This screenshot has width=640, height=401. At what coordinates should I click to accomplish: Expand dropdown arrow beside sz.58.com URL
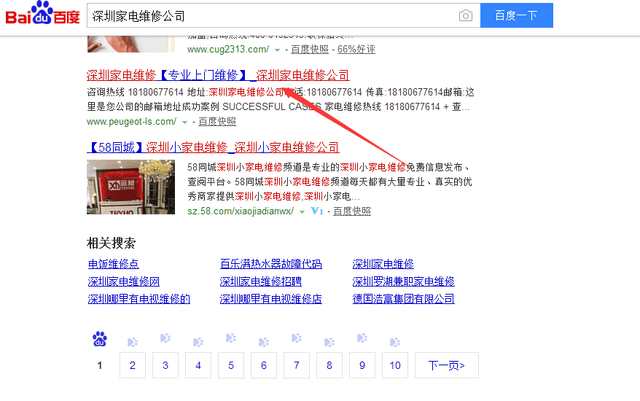(302, 212)
